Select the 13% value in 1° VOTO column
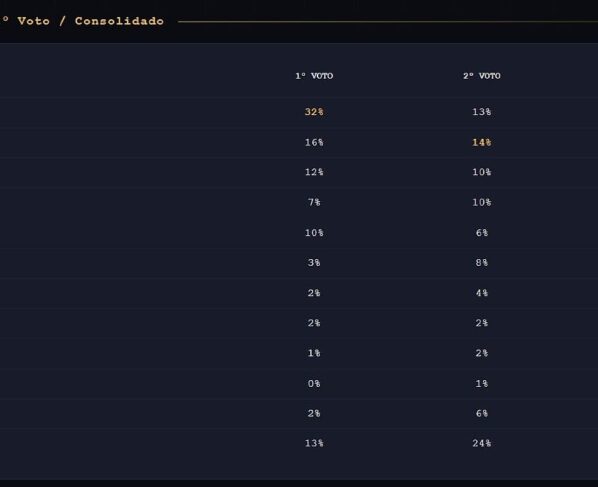Viewport: 598px width, 487px height. coord(314,443)
